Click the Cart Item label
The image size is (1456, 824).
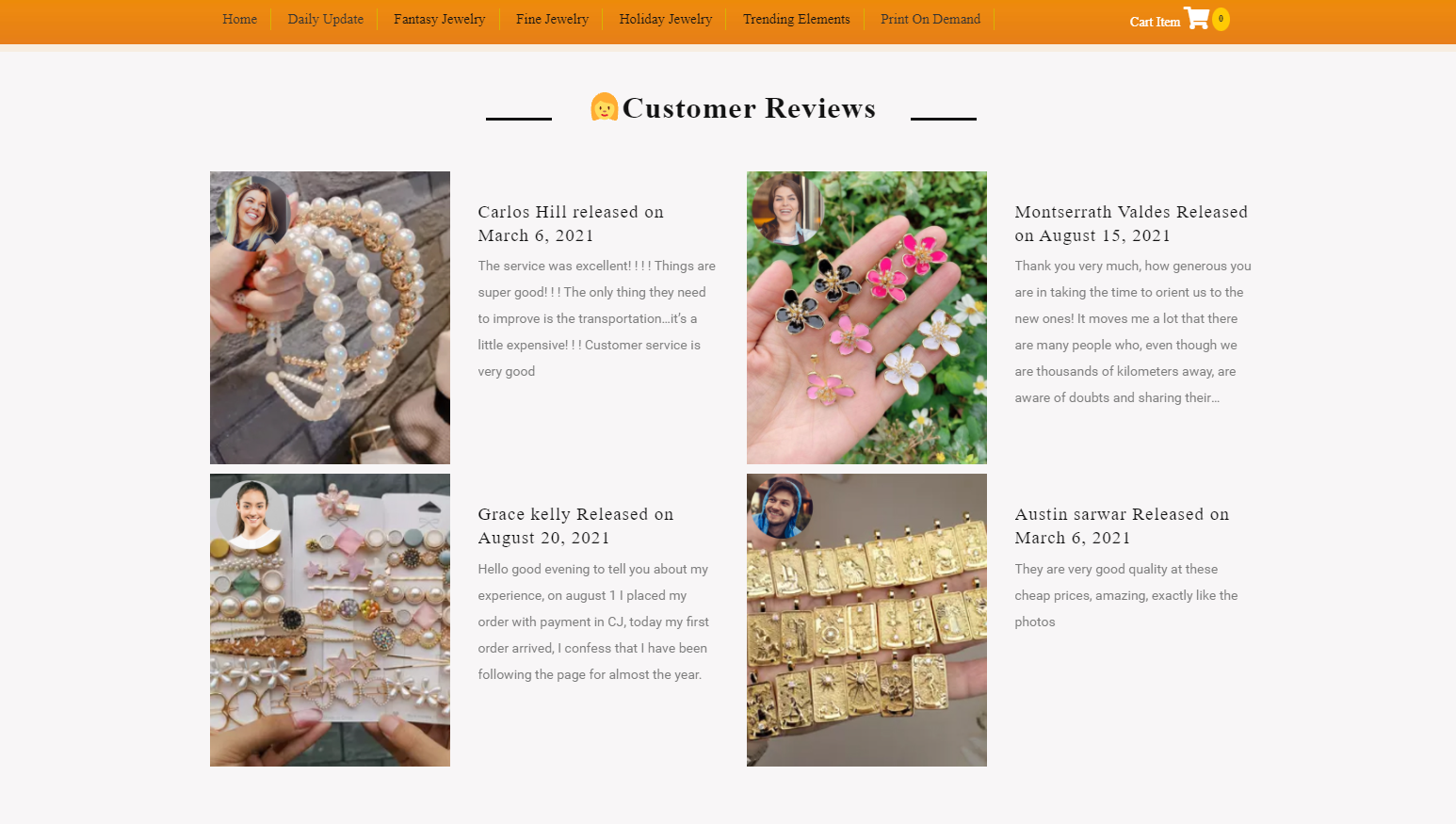click(x=1155, y=22)
